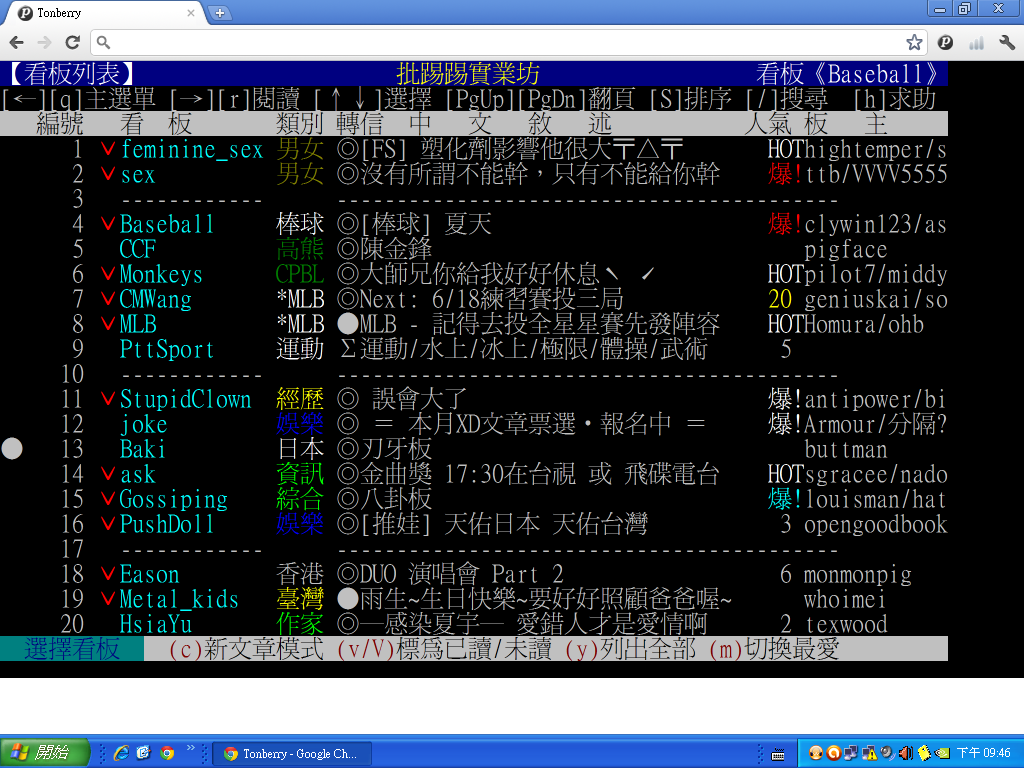Viewport: 1024px width, 768px height.
Task: Click moderator name buttman
Action: click(x=846, y=449)
